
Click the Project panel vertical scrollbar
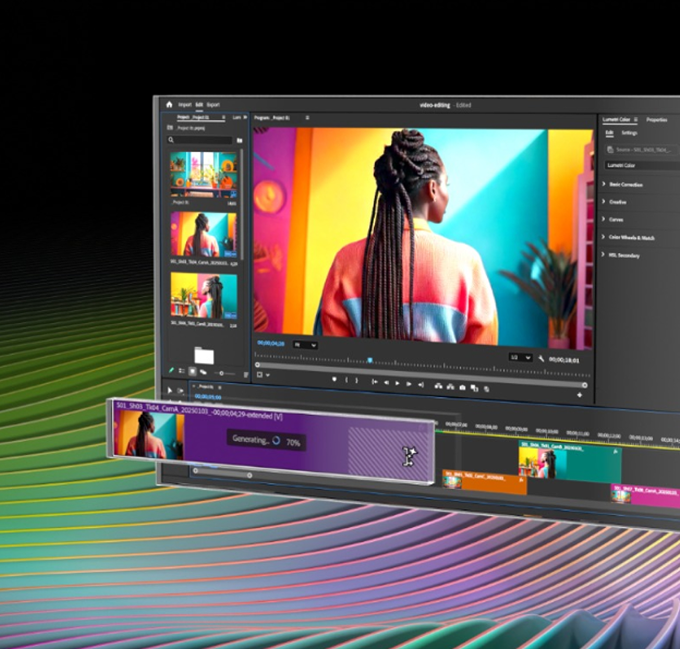pyautogui.click(x=242, y=204)
